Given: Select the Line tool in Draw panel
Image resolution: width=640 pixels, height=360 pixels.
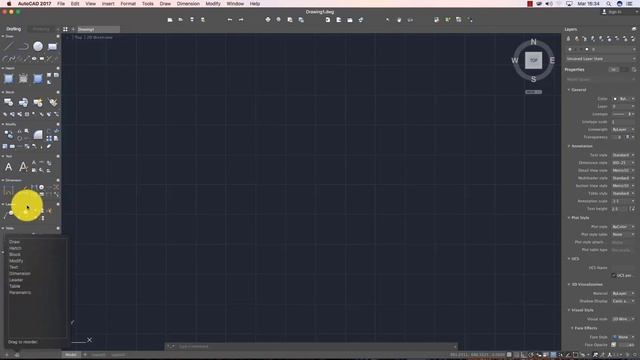Looking at the screenshot, I should click(9, 46).
